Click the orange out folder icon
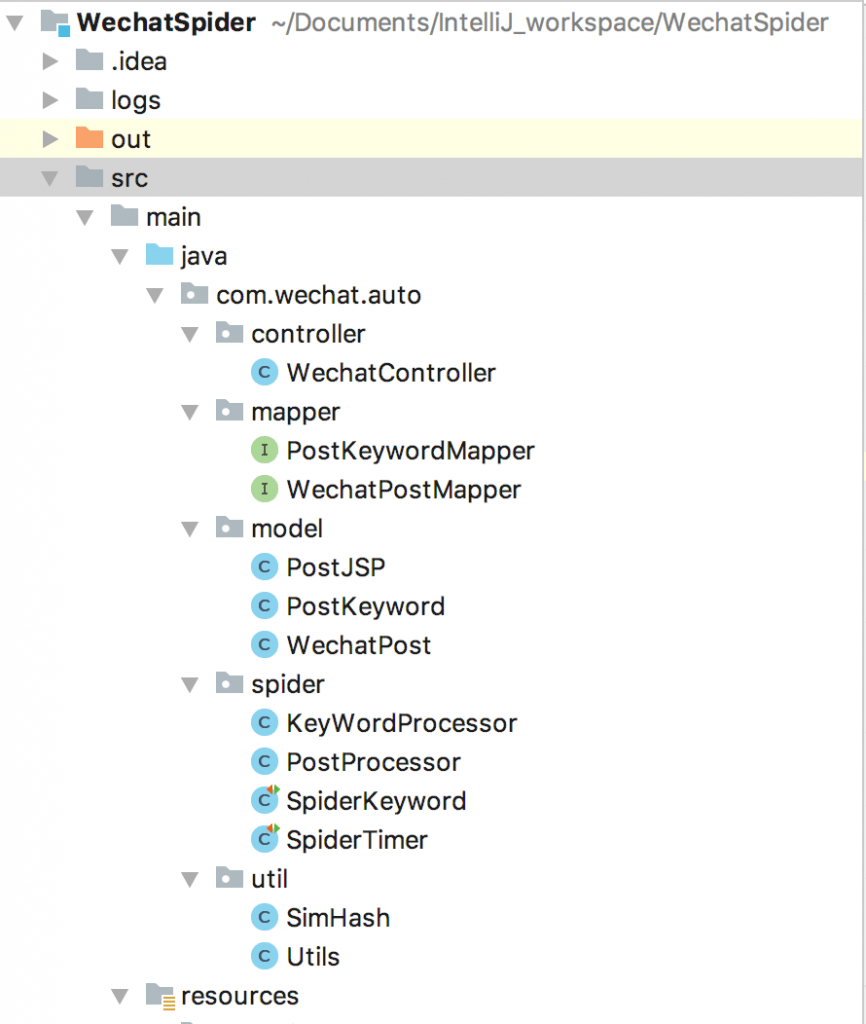The image size is (866, 1024). point(90,139)
